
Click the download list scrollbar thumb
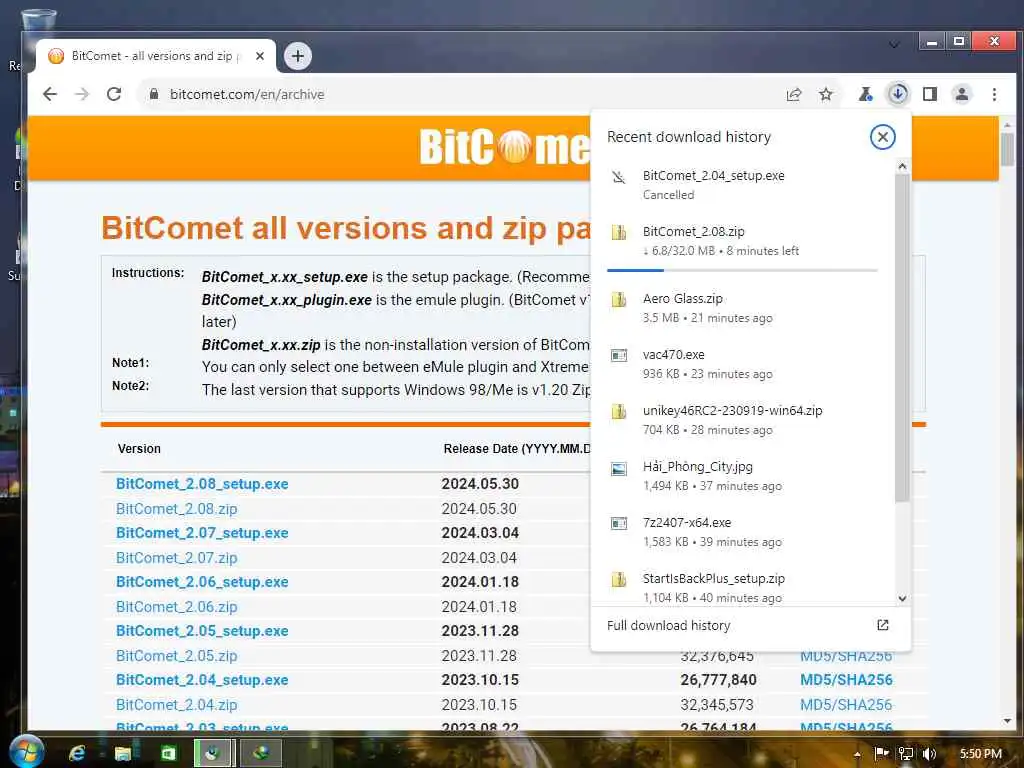coord(902,338)
